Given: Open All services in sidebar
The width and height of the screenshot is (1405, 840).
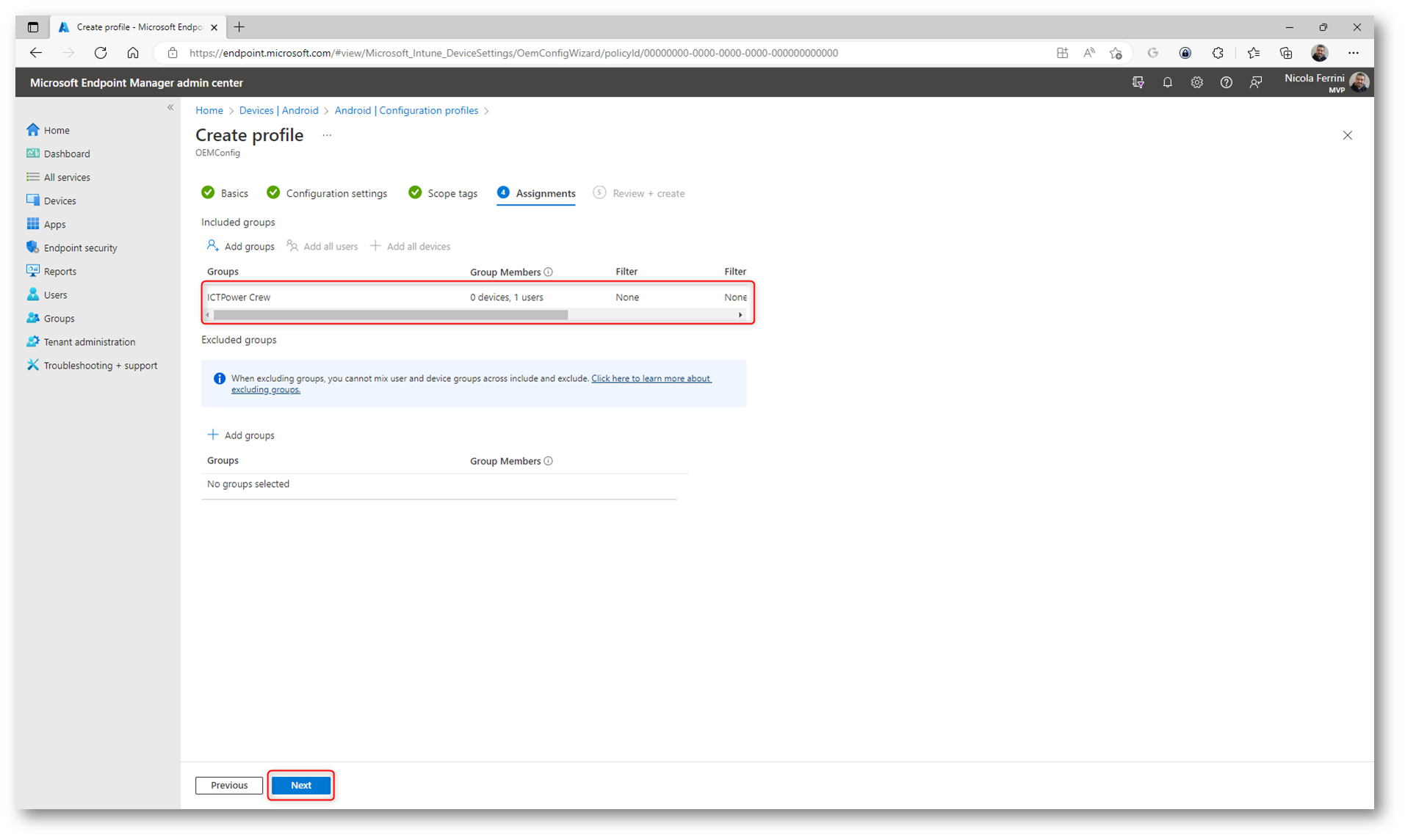Looking at the screenshot, I should pyautogui.click(x=59, y=177).
